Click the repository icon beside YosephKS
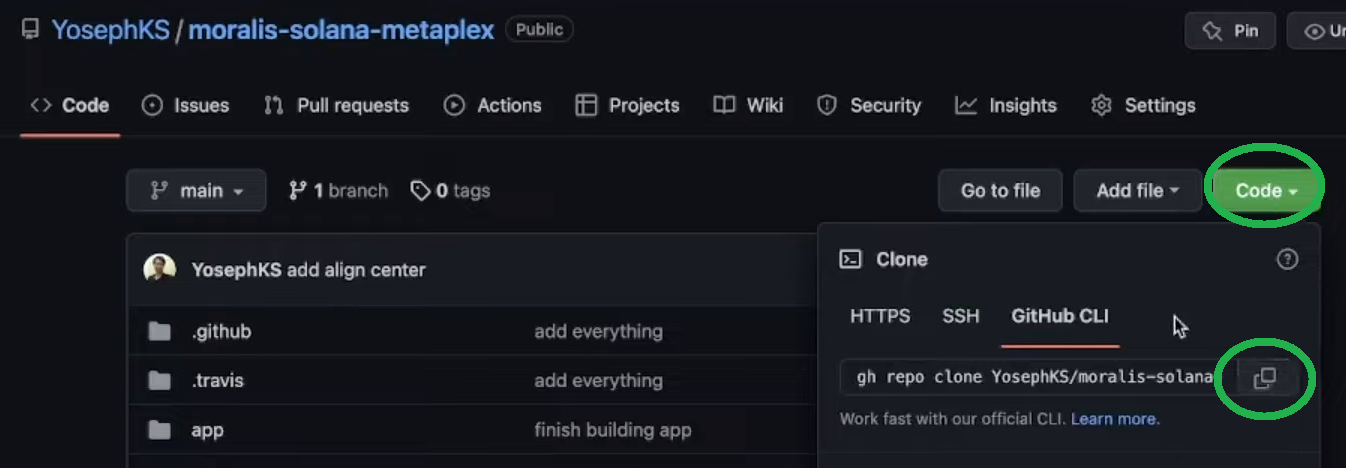1346x468 pixels. [x=31, y=30]
